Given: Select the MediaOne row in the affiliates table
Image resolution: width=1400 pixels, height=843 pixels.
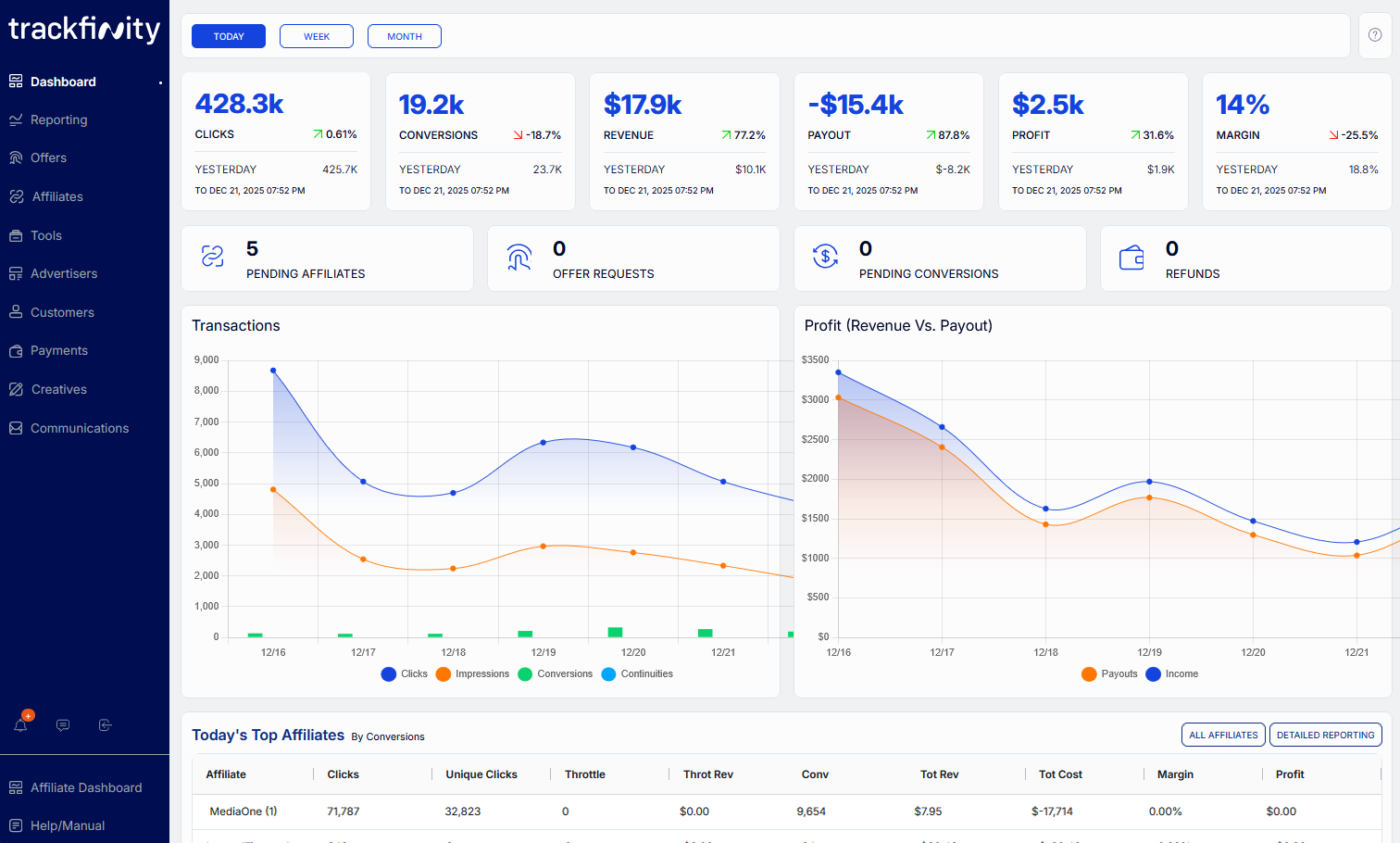Looking at the screenshot, I should (243, 811).
